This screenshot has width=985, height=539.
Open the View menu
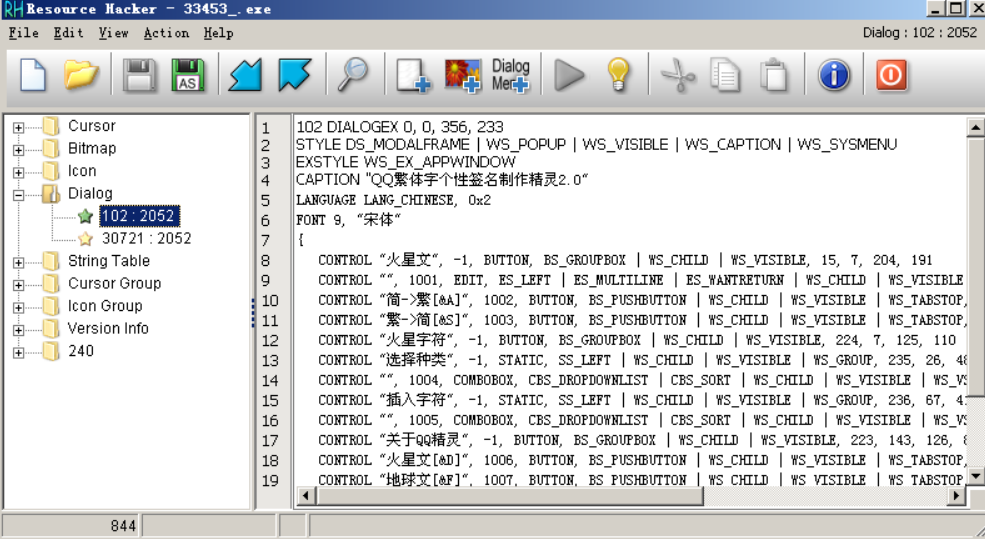click(x=113, y=33)
